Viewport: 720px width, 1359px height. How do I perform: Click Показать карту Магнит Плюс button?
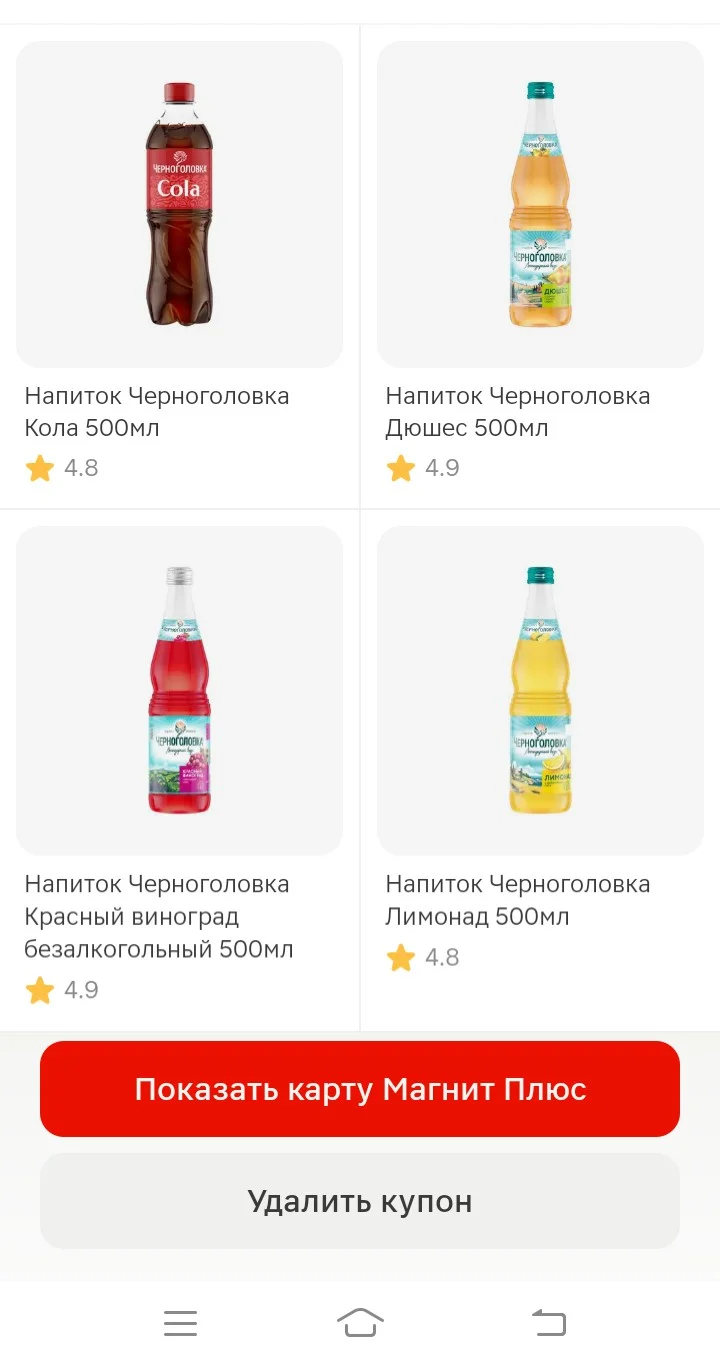(360, 1089)
